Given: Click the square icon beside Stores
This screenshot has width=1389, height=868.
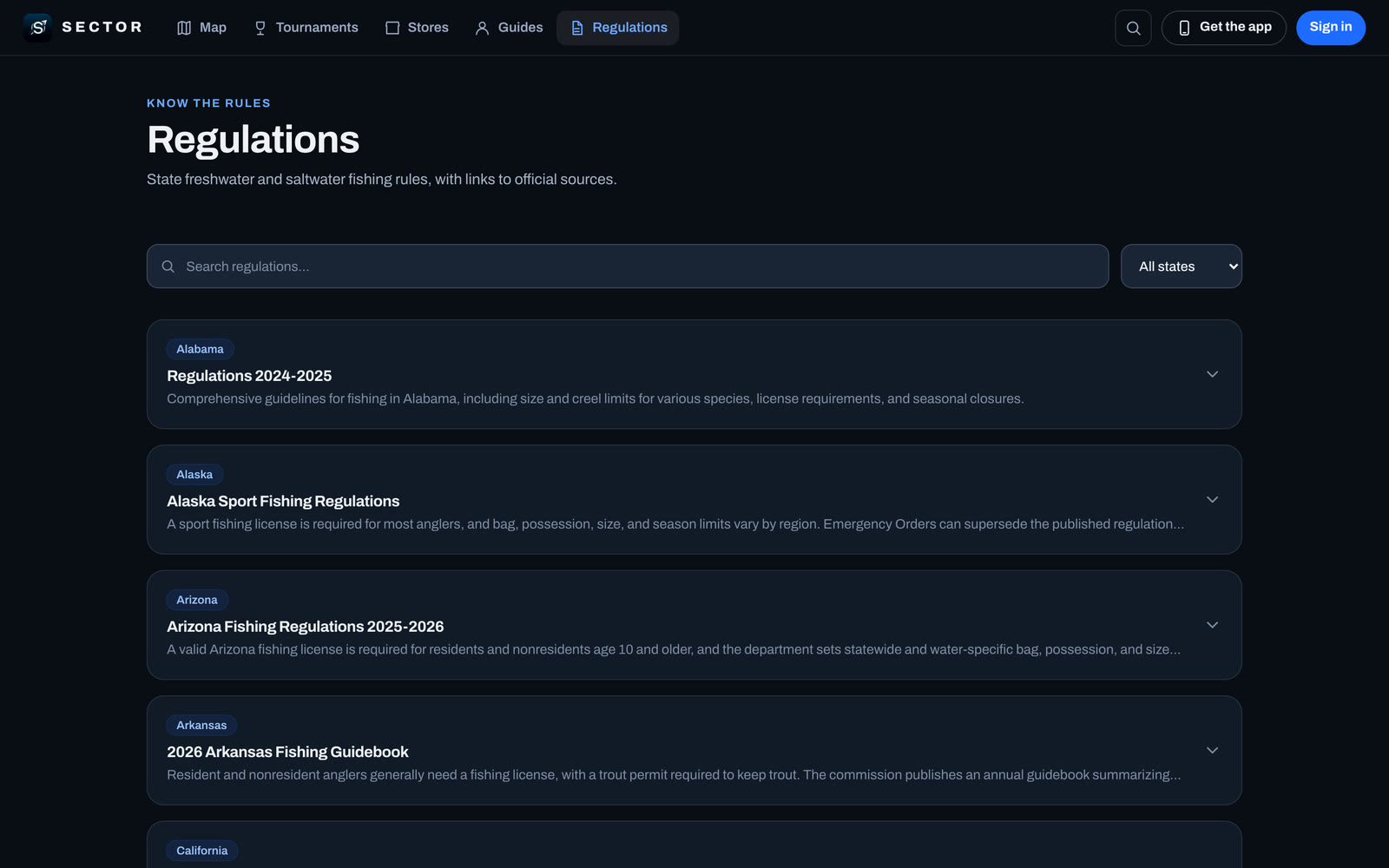Looking at the screenshot, I should coord(392,28).
